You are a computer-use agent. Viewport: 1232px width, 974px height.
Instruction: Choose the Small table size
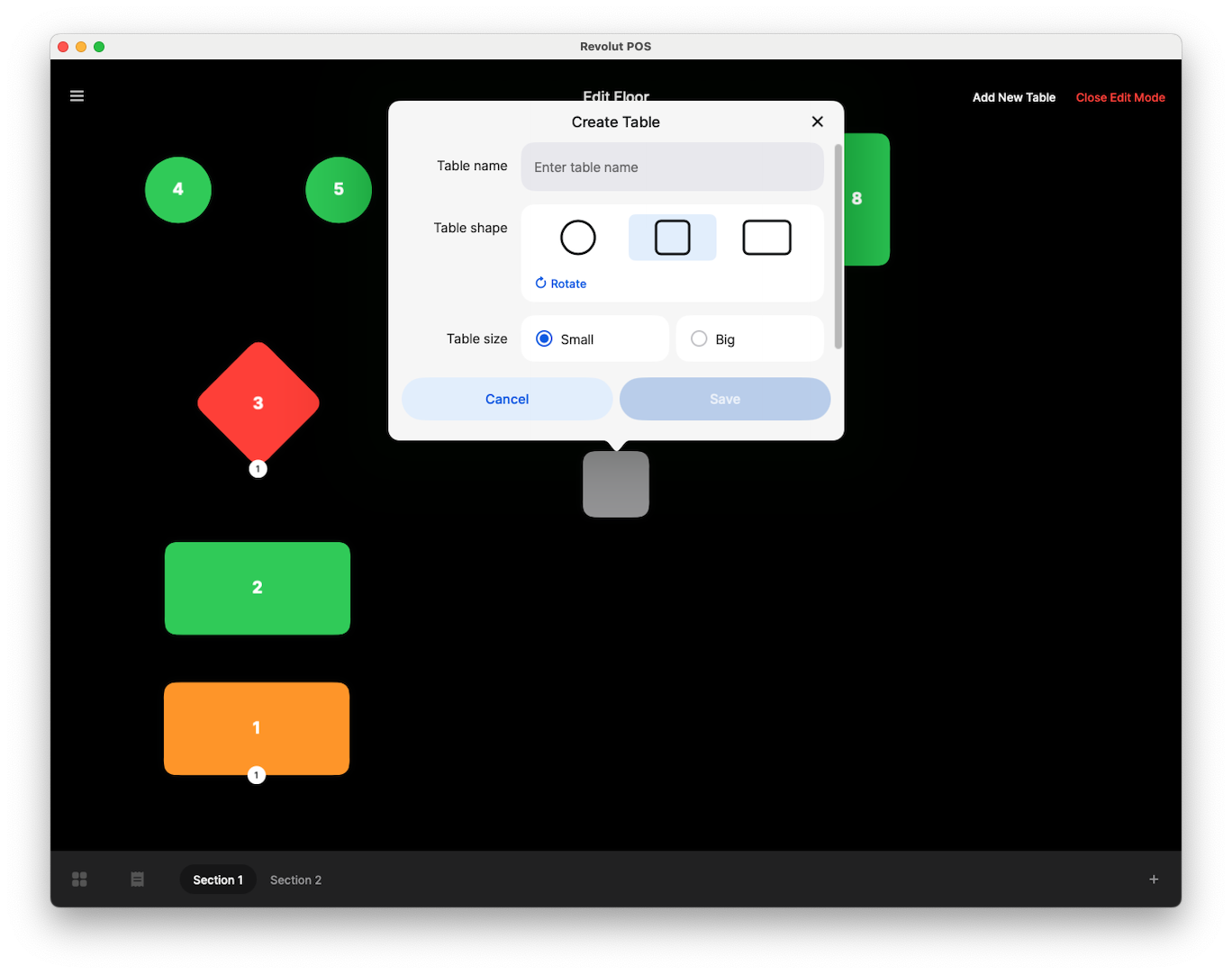click(595, 339)
